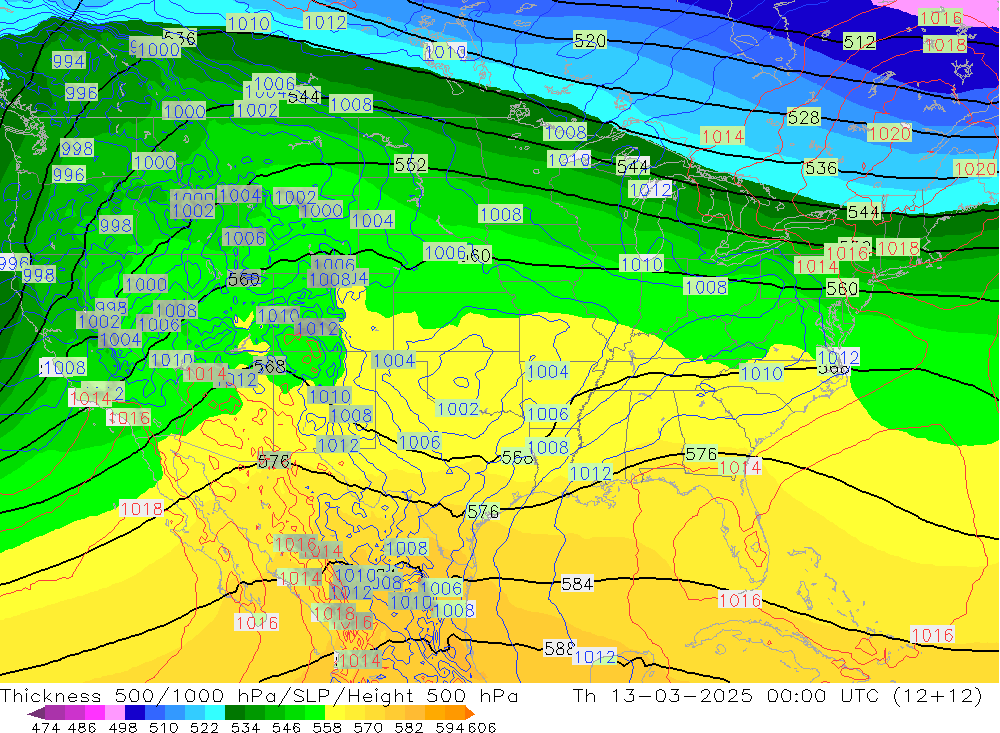Viewport: 1000px width, 733px height.
Task: Click the 520 height contour label
Action: pos(590,41)
